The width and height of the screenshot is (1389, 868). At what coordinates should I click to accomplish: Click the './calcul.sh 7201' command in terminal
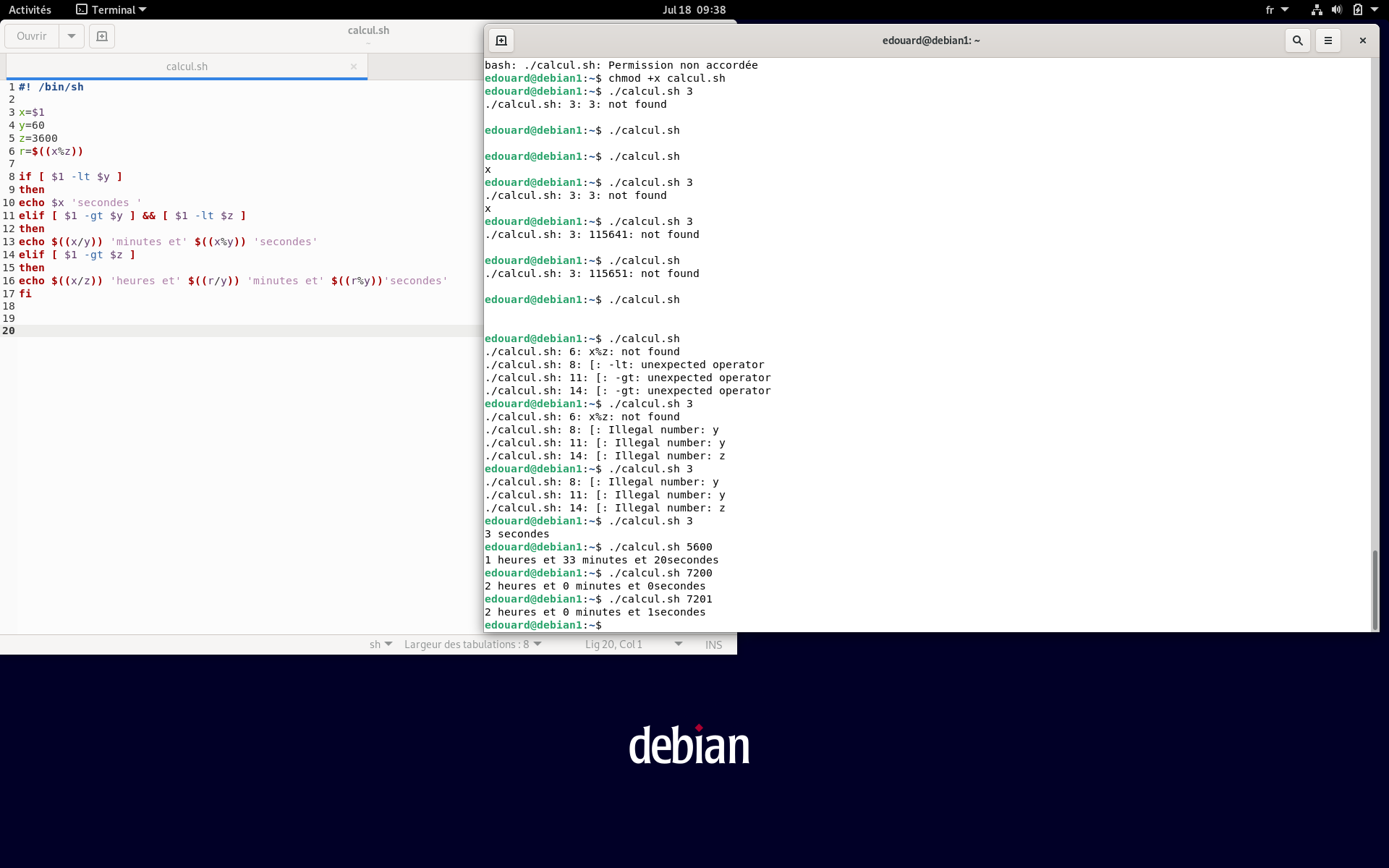[660, 599]
